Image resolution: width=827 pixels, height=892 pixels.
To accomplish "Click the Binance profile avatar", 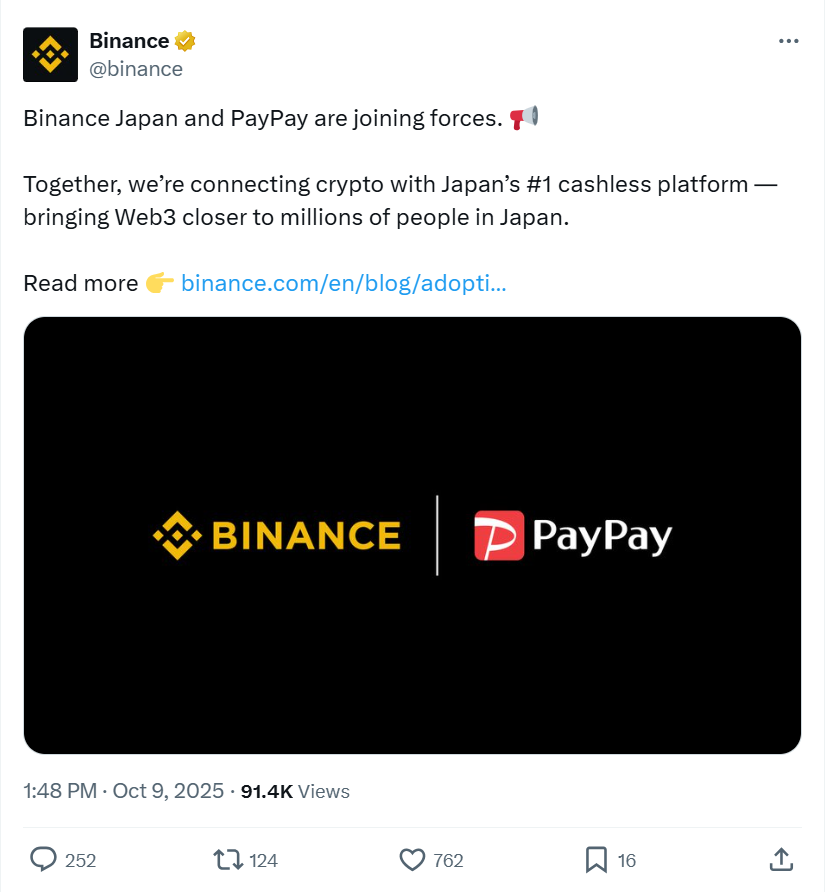I will tap(50, 54).
